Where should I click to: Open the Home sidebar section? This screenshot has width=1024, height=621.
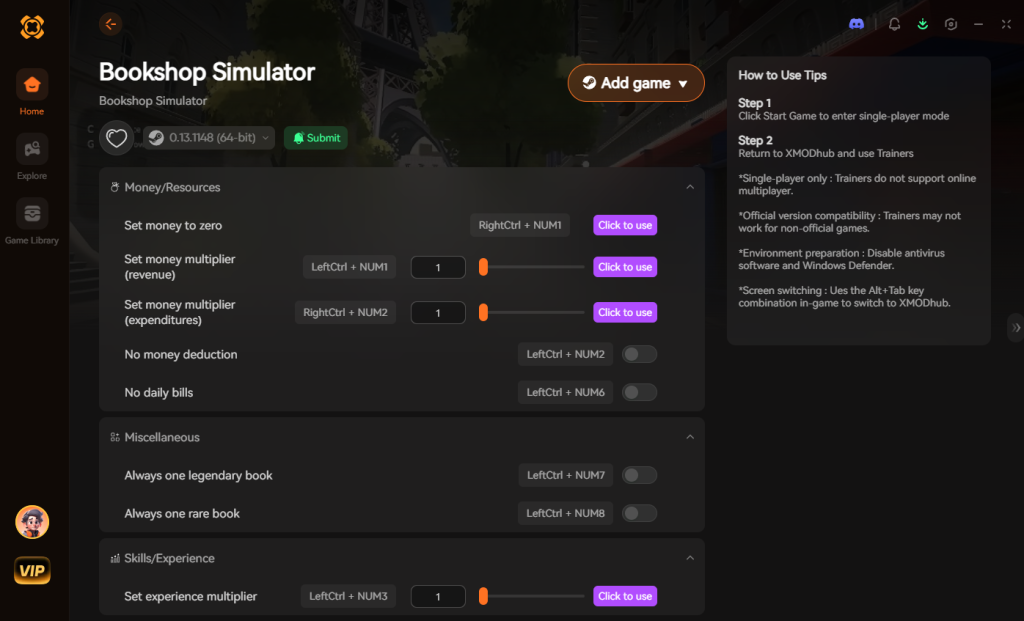pyautogui.click(x=32, y=93)
